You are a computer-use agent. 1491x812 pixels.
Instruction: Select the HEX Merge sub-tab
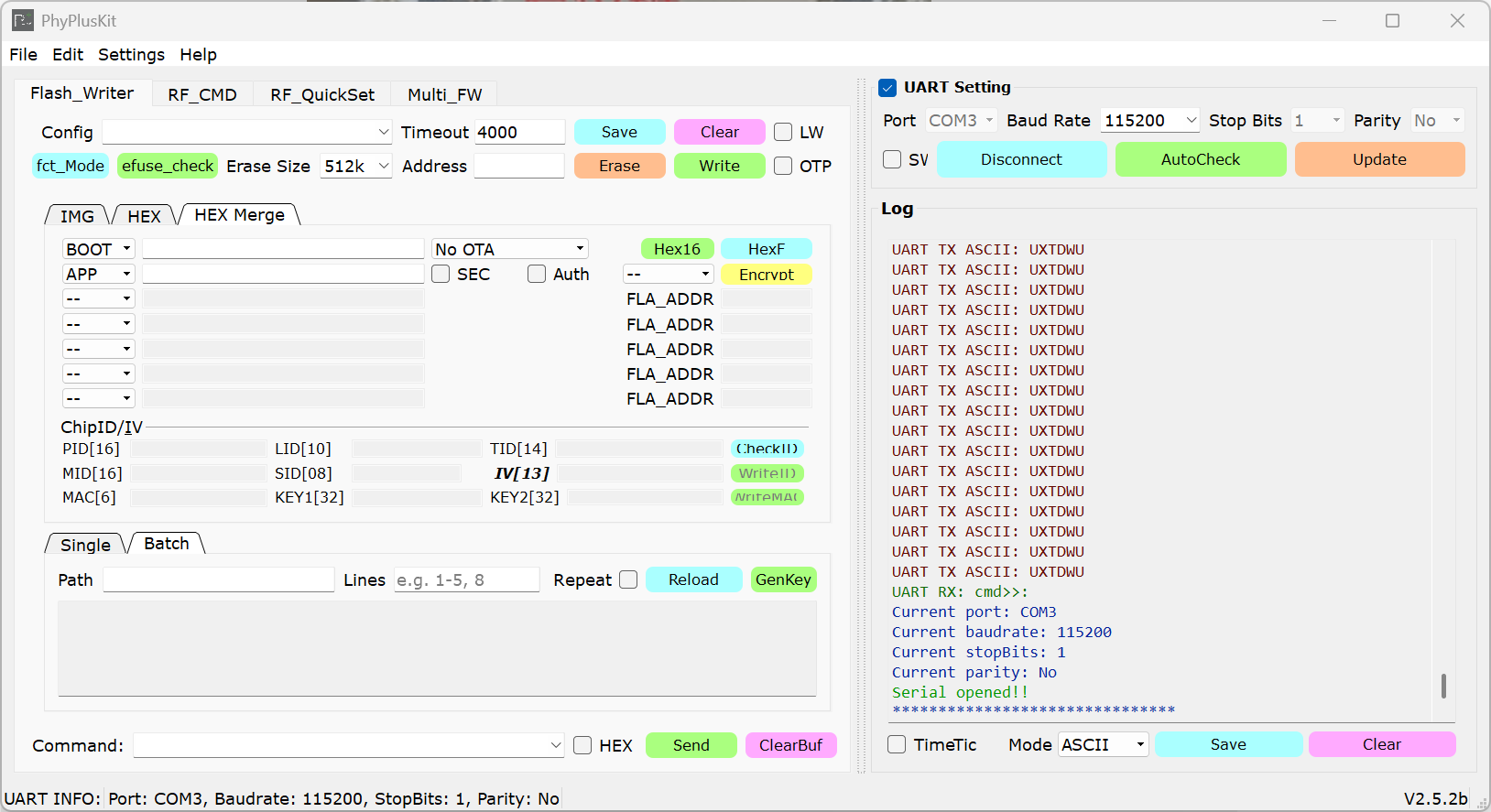pos(240,215)
